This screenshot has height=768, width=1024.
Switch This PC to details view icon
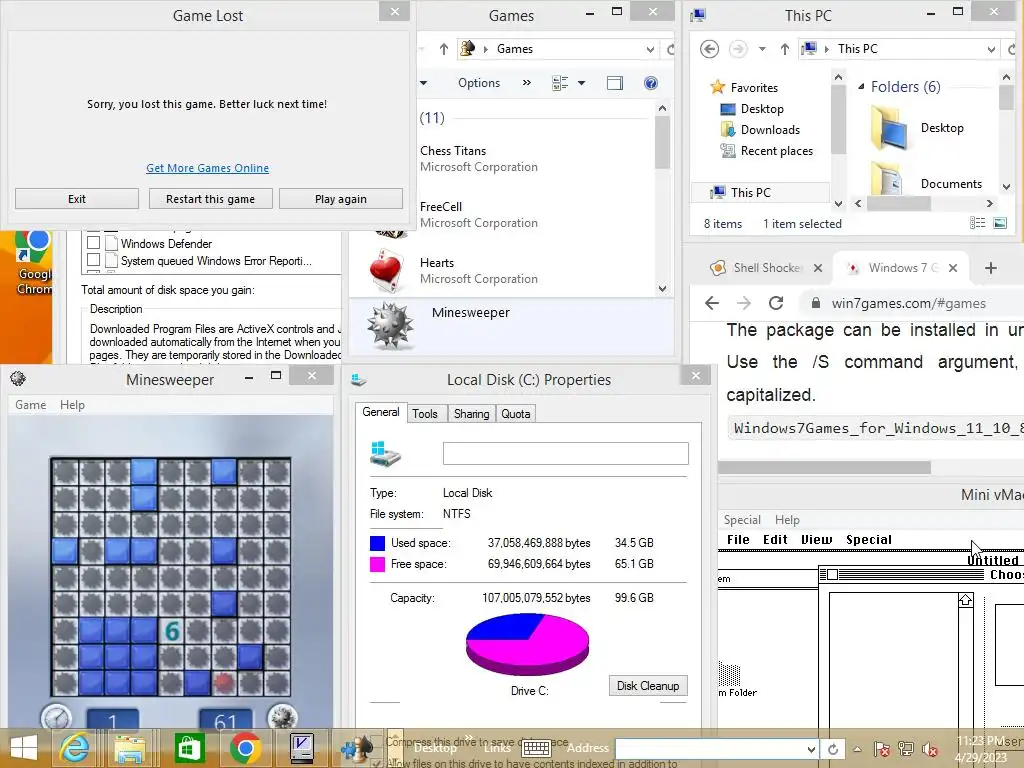tap(977, 223)
